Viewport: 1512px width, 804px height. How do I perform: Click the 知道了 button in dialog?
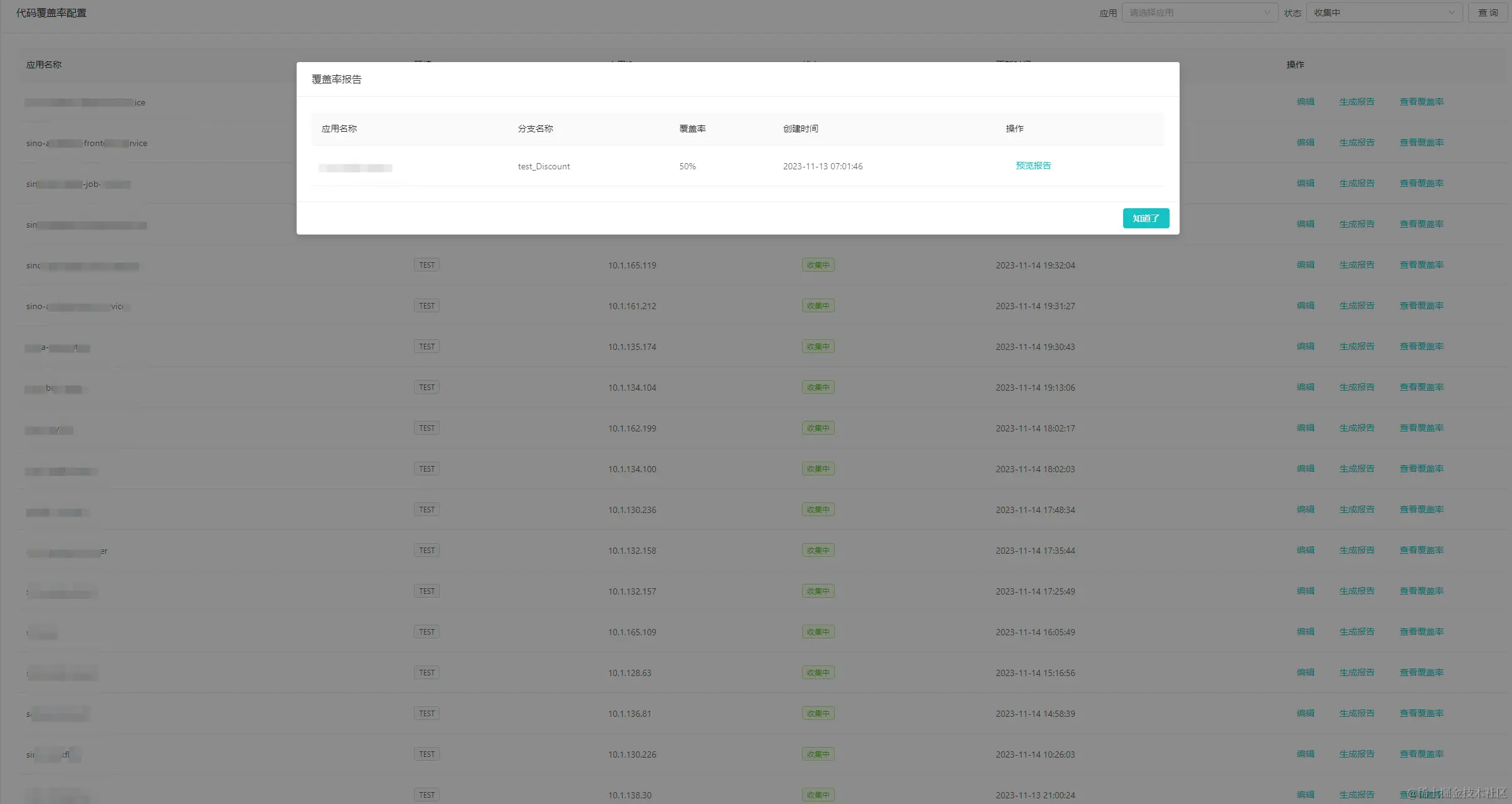(1145, 218)
